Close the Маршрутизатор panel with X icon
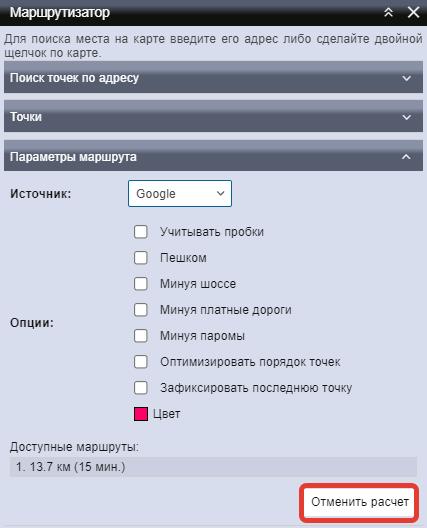Viewport: 427px width, 528px height. coord(414,12)
